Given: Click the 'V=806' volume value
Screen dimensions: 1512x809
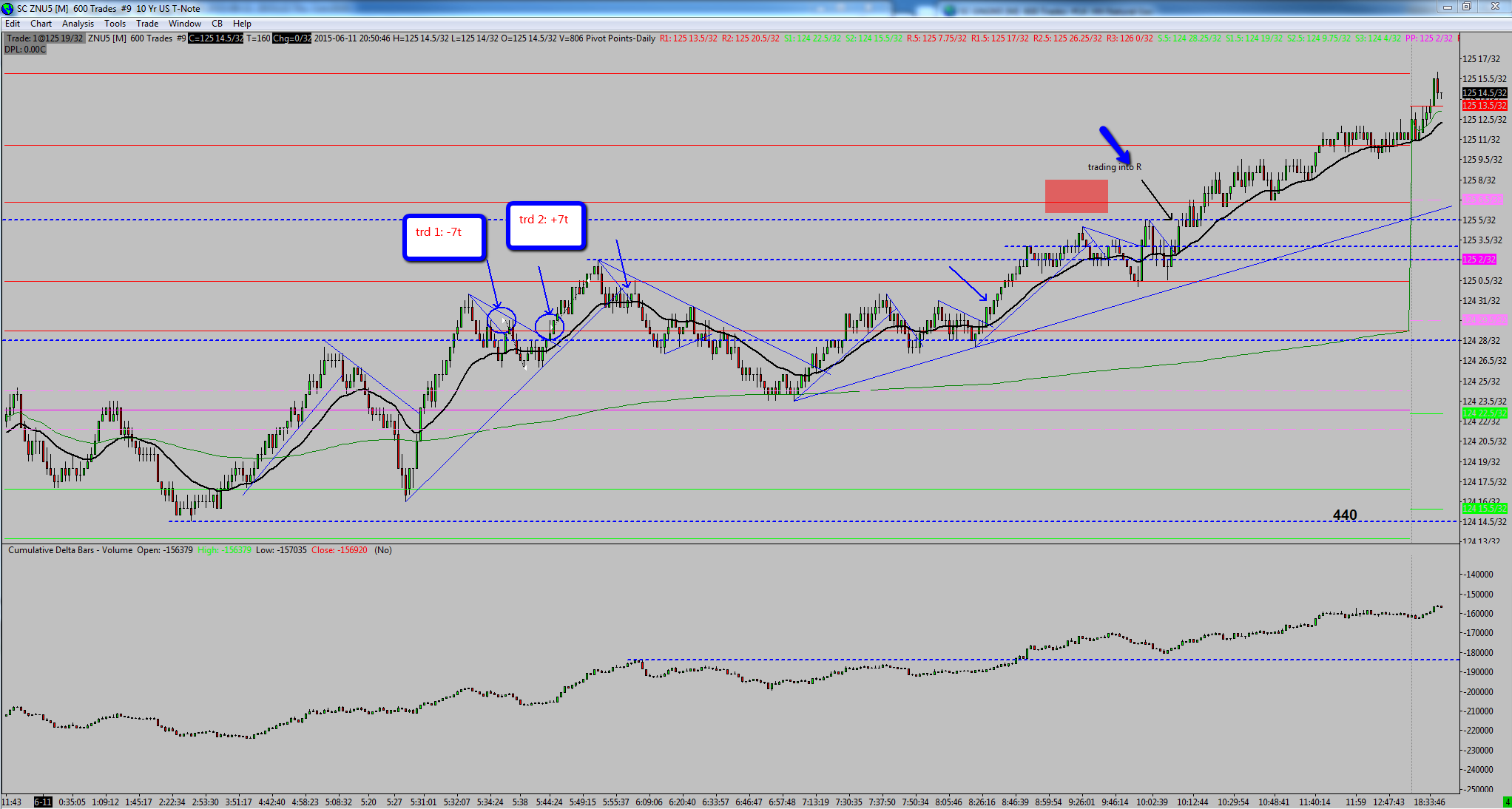Looking at the screenshot, I should click(570, 38).
